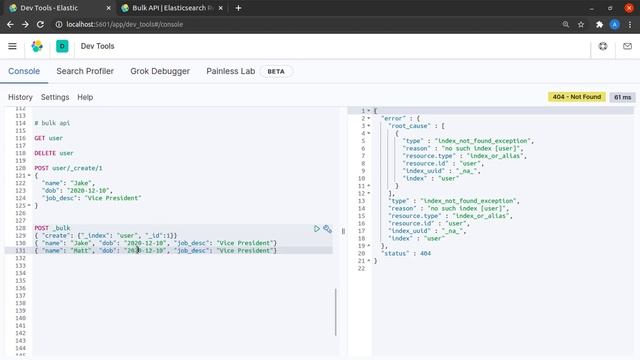
Task: Open the Search Profiler tab
Action: (85, 71)
